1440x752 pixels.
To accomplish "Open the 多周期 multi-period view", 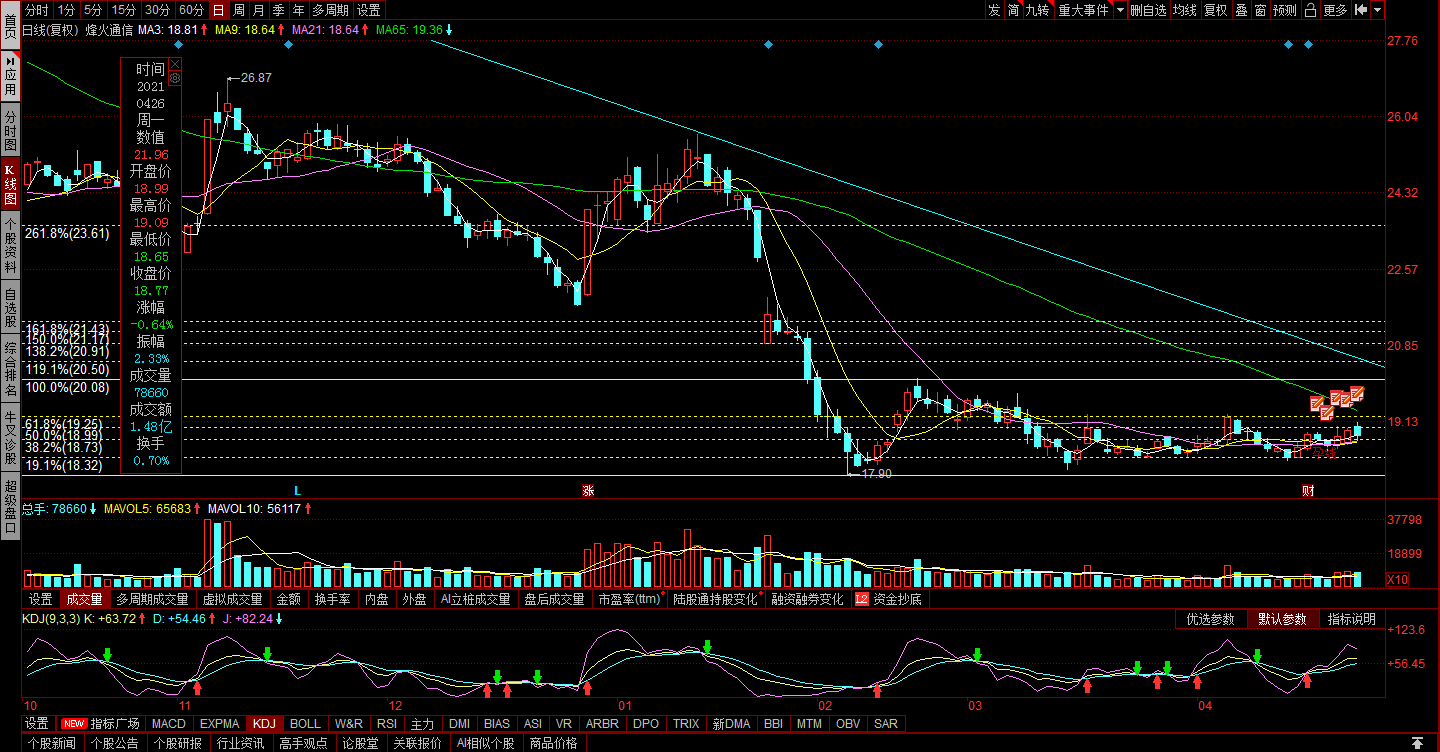I will pyautogui.click(x=330, y=10).
